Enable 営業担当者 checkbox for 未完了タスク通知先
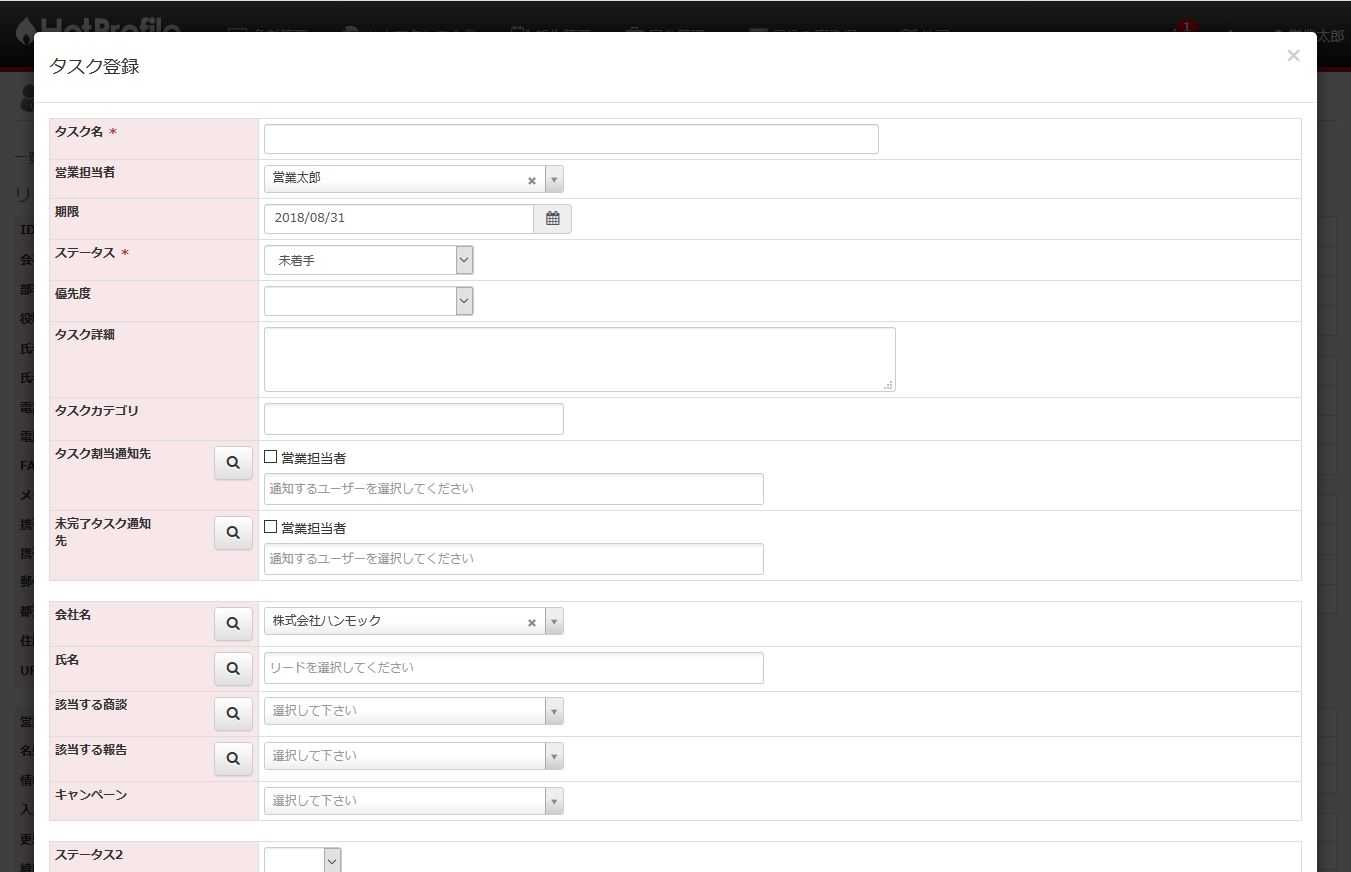The height and width of the screenshot is (872, 1351). pyautogui.click(x=271, y=527)
